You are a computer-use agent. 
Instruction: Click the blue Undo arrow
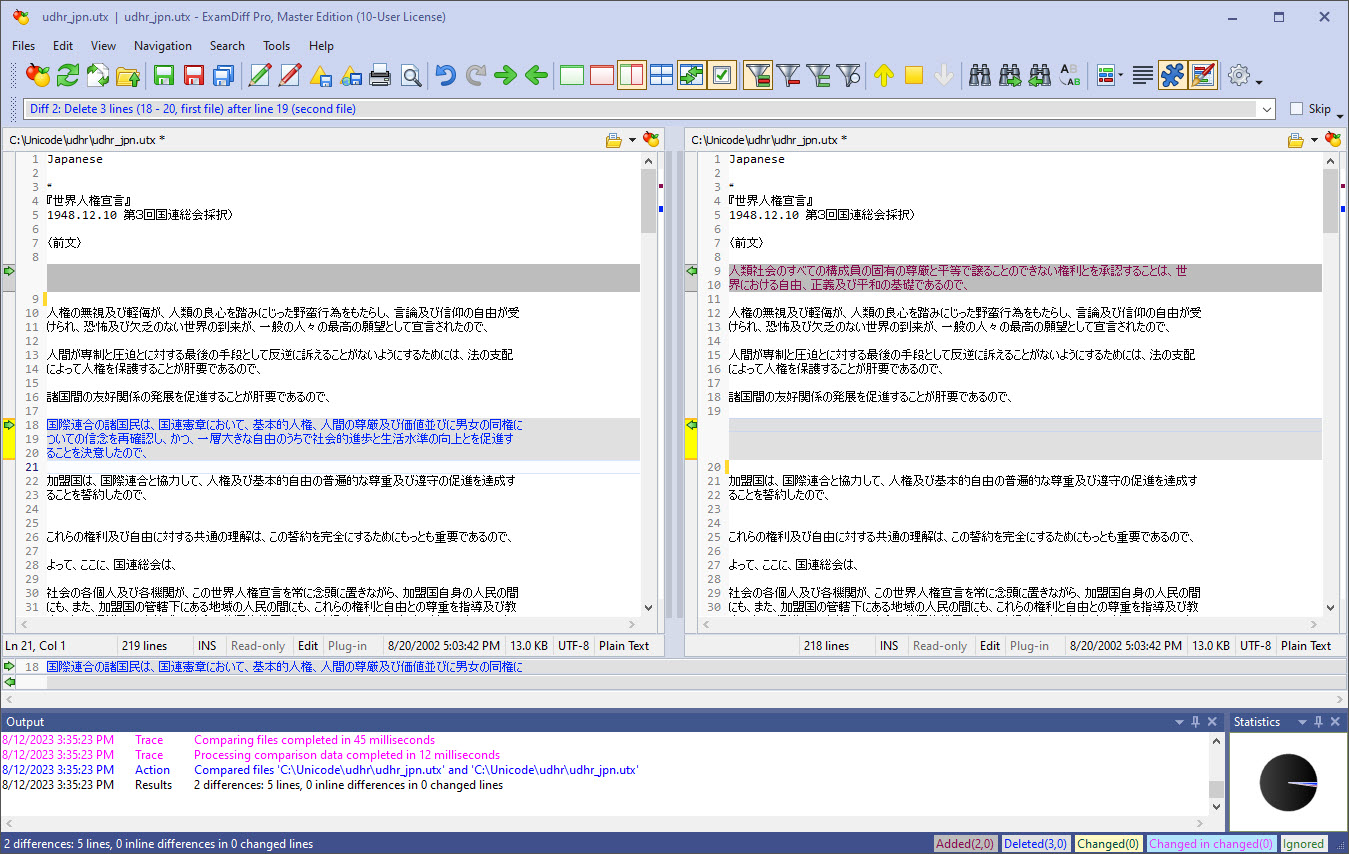446,75
